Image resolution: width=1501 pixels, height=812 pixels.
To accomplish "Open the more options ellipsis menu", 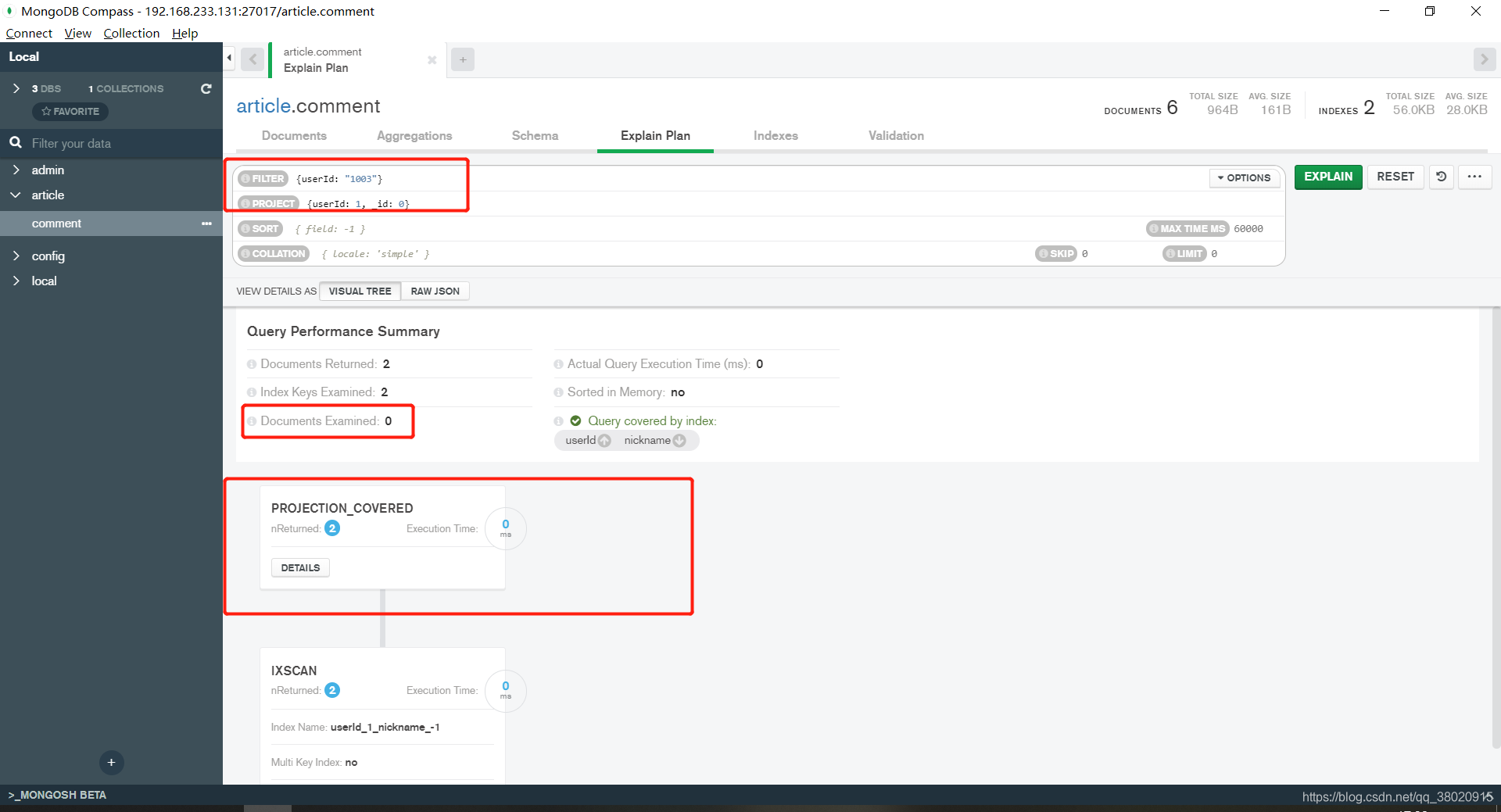I will click(x=1475, y=177).
